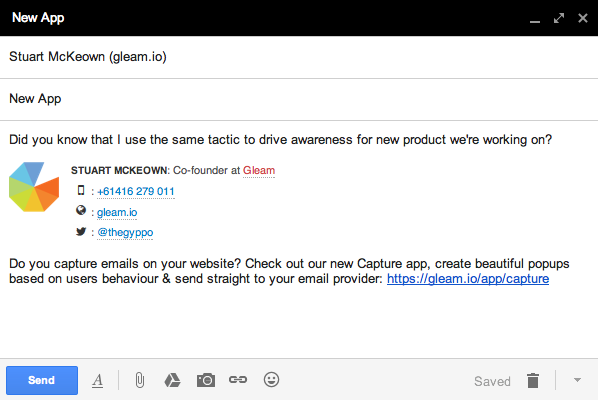Open the @thegyppo Twitter link
Viewport: 598px width, 400px height.
point(125,232)
